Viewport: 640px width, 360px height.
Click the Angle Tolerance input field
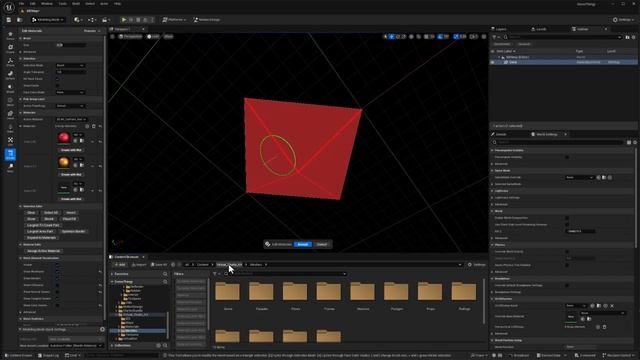pyautogui.click(x=71, y=72)
